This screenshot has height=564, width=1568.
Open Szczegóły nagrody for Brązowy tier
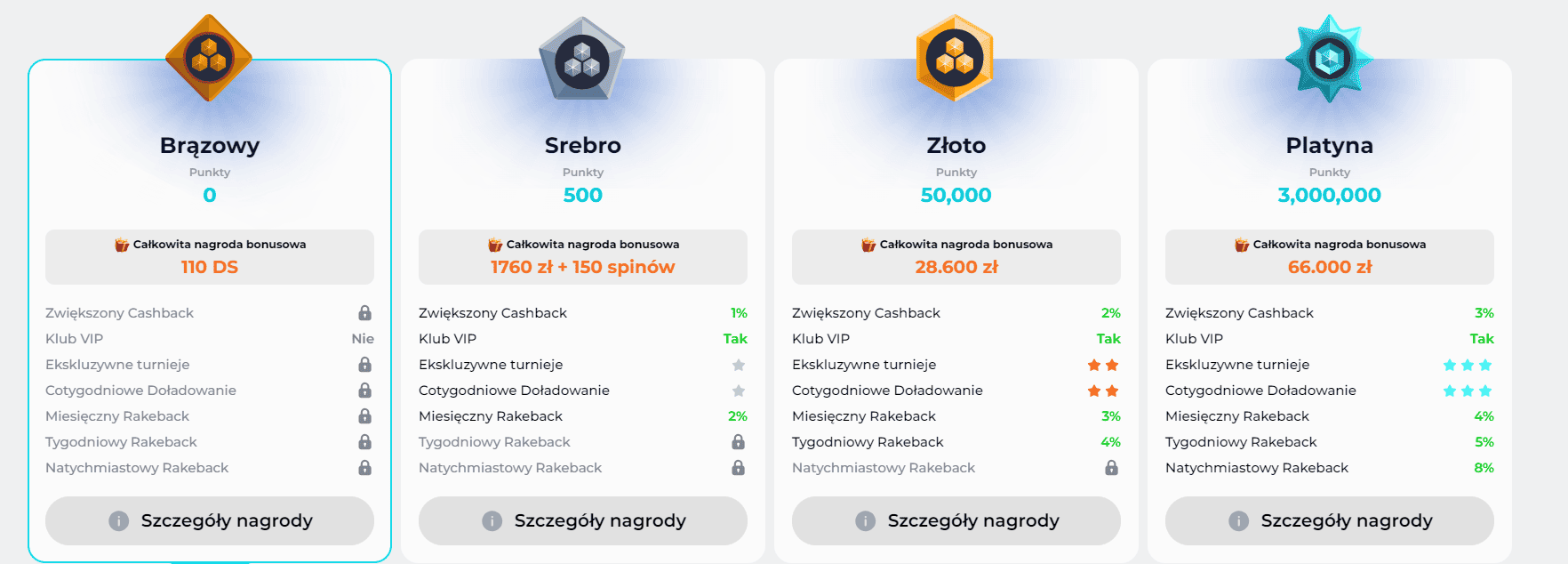click(210, 520)
